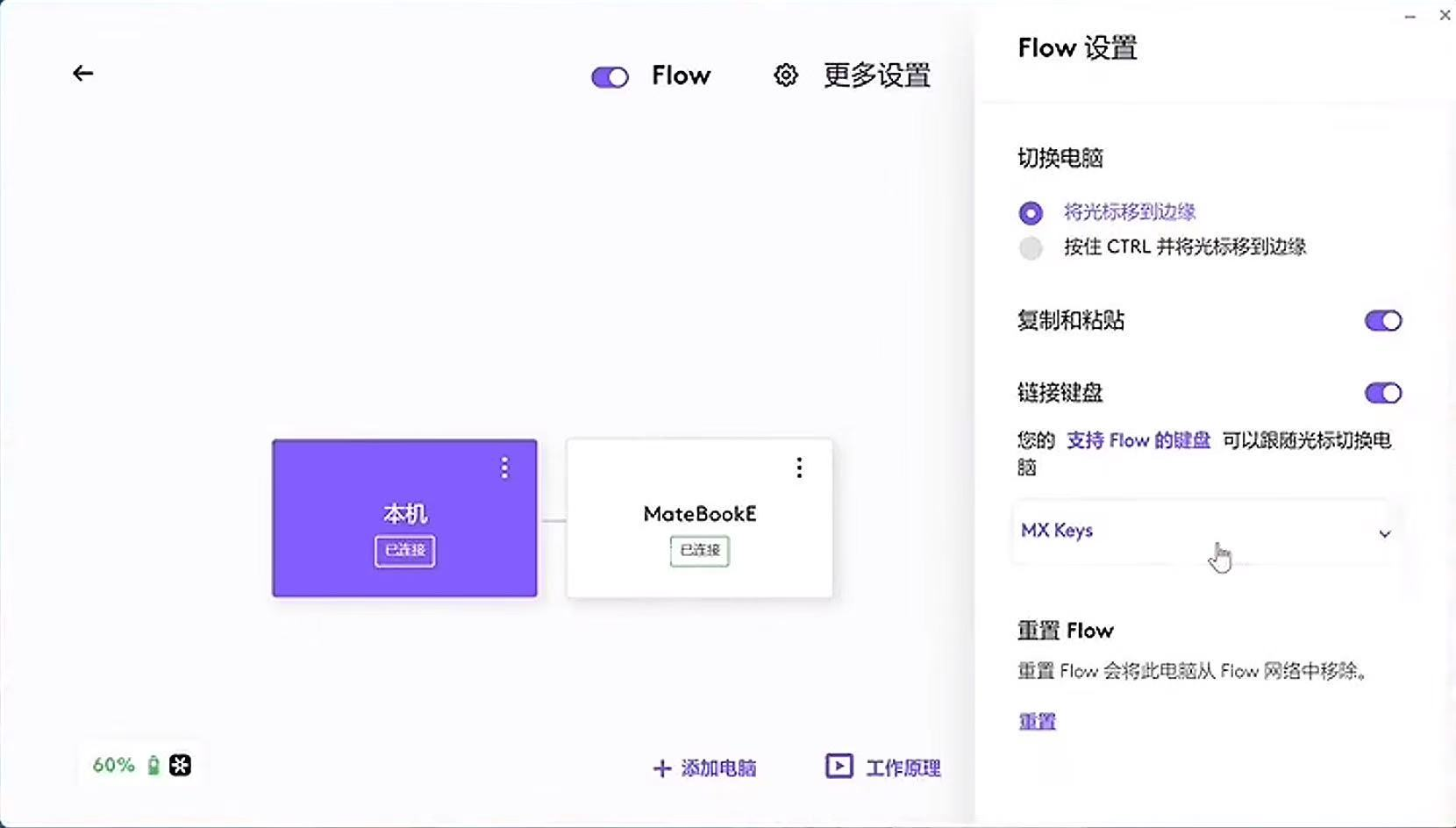The height and width of the screenshot is (828, 1456).
Task: Open the 支持 Flow 的键盘 link
Action: tap(1138, 440)
